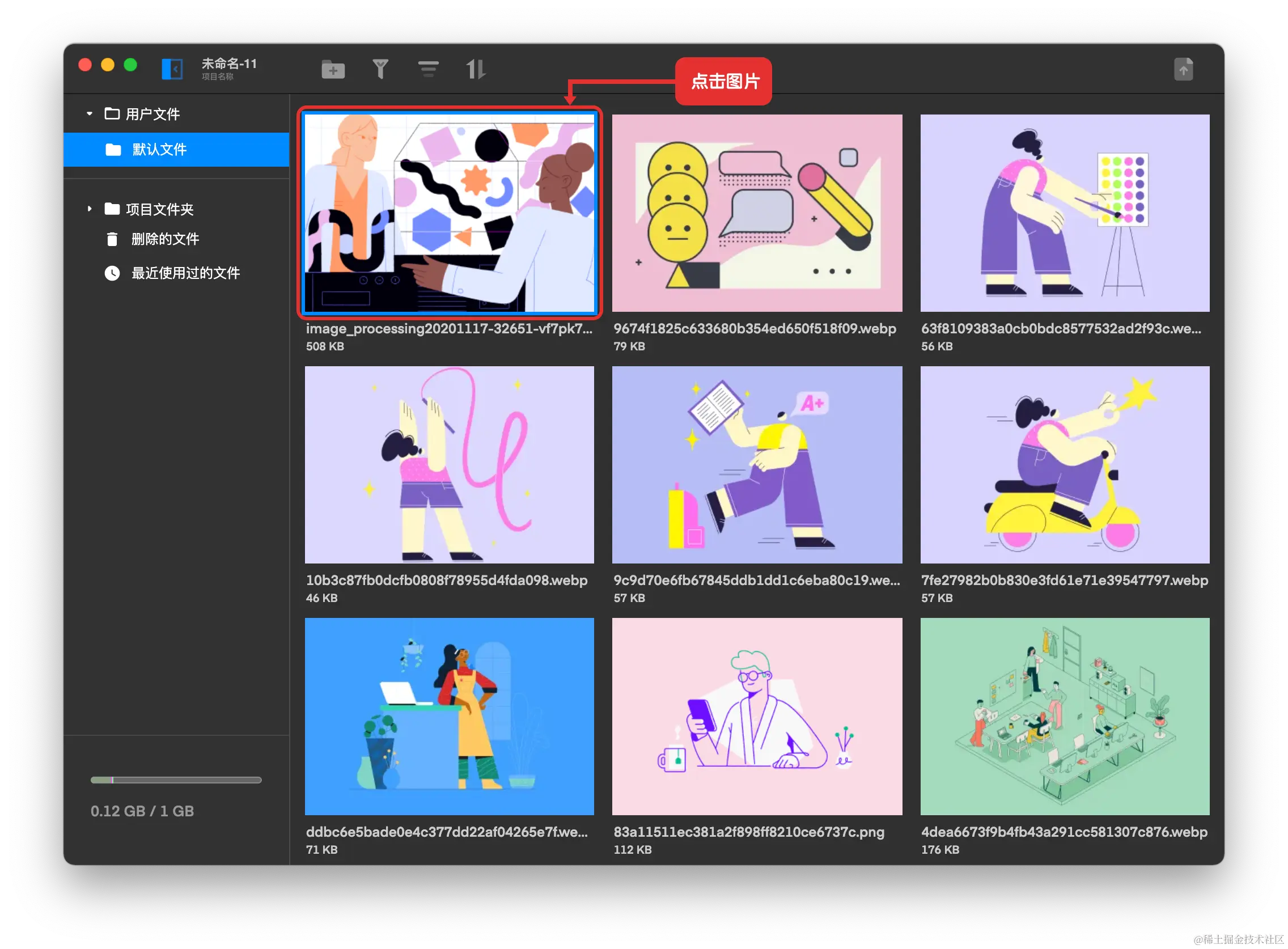Click the upload arrow icon
This screenshot has width=1288, height=949.
[1183, 70]
